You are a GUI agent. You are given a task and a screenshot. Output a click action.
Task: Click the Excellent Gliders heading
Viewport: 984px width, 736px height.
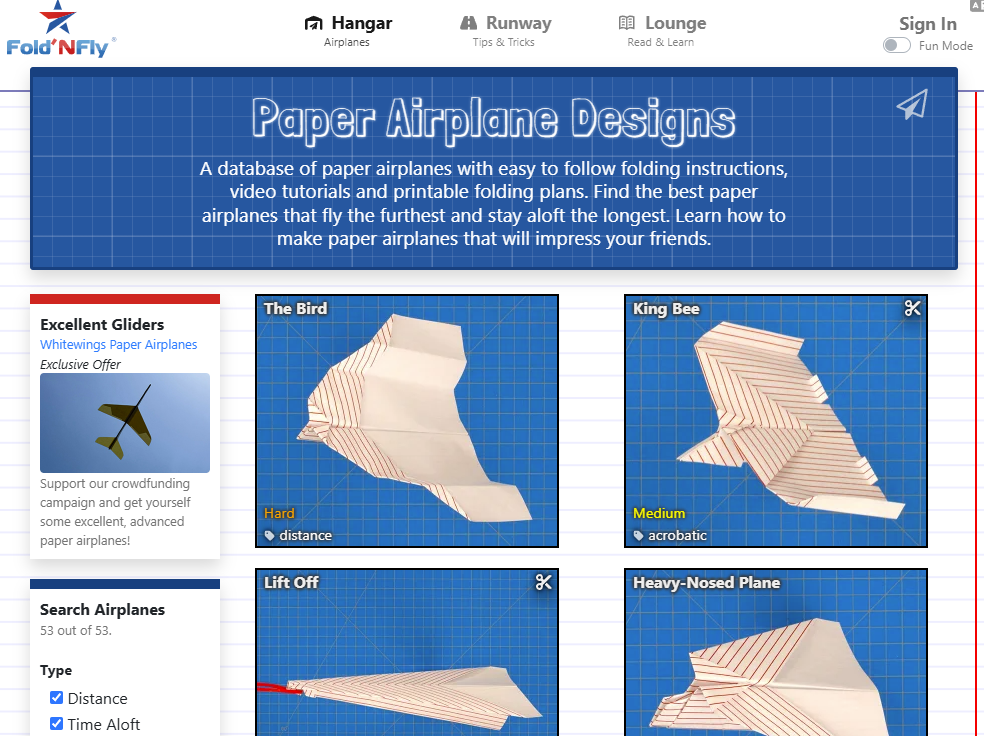point(102,324)
